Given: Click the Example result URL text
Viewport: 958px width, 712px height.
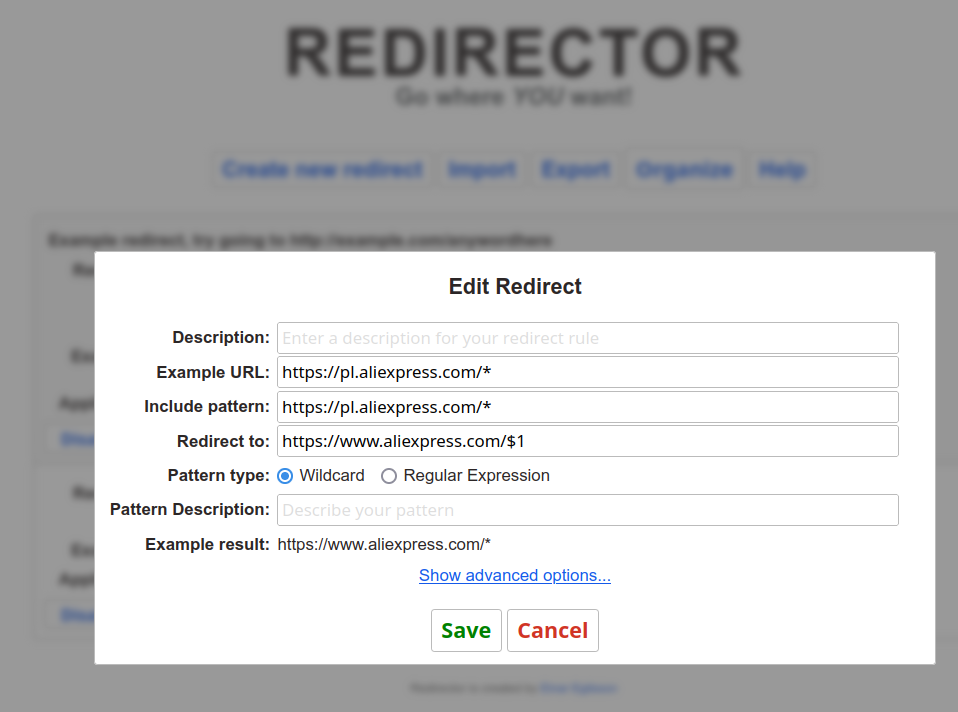Looking at the screenshot, I should tap(384, 545).
